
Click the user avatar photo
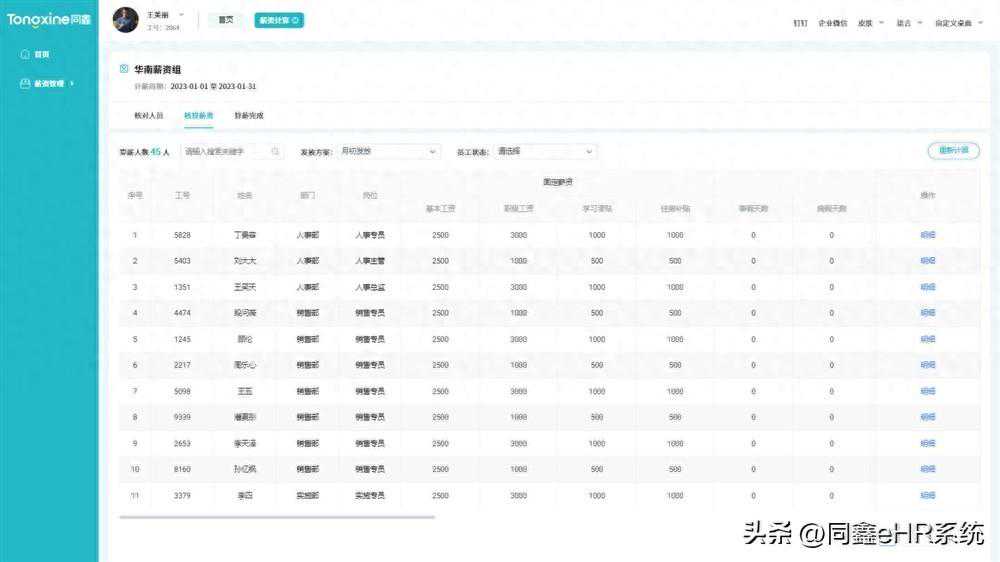click(x=125, y=20)
